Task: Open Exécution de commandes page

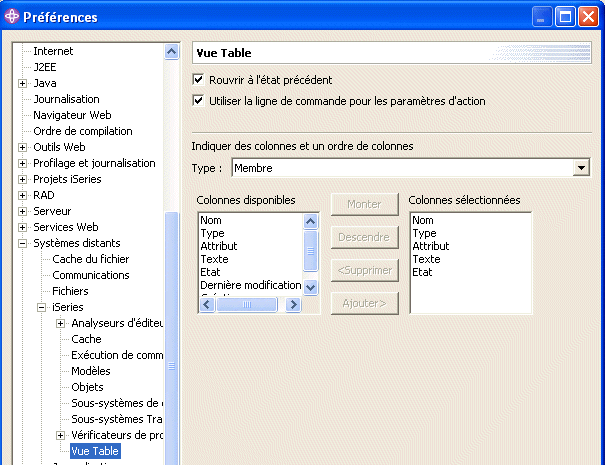Action: [117, 355]
